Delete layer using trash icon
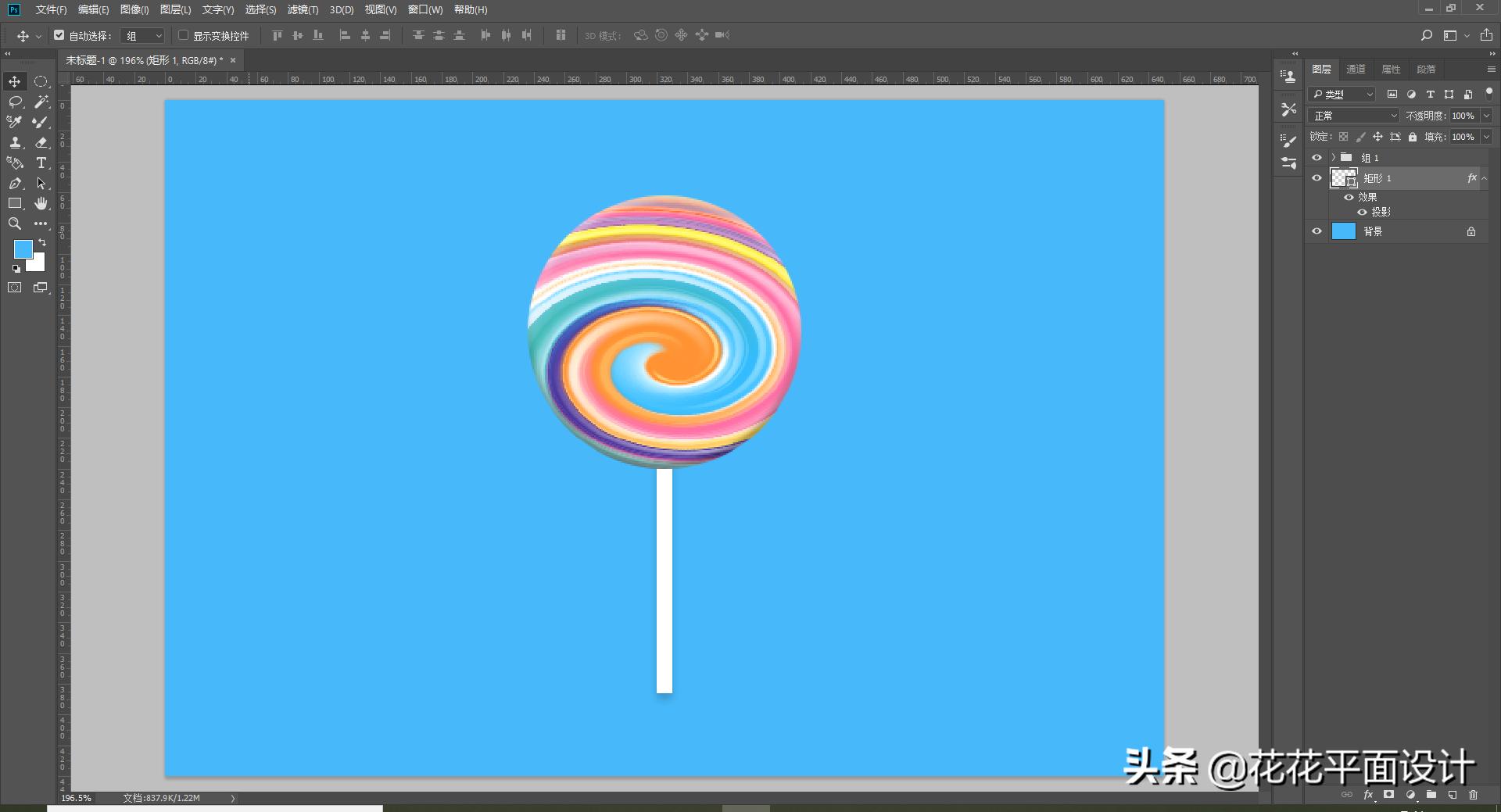The height and width of the screenshot is (812, 1501). tap(1473, 795)
